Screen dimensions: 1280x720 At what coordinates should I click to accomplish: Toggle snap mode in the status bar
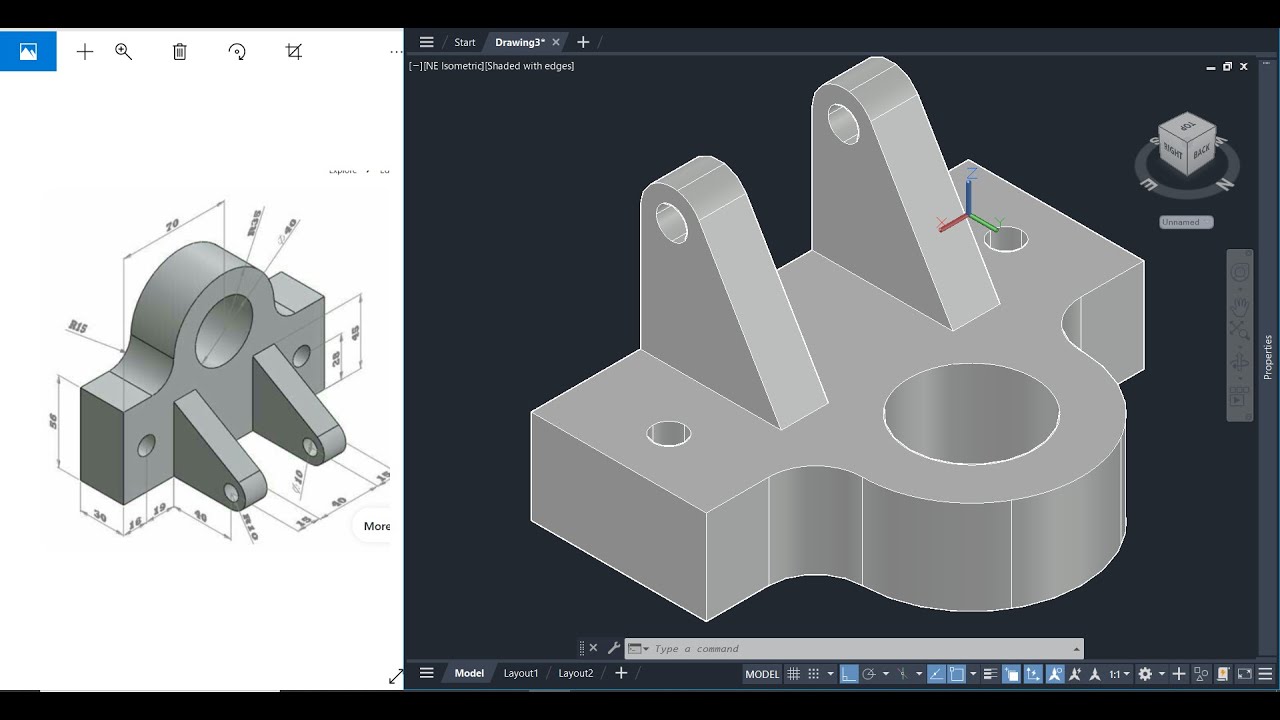(x=814, y=674)
